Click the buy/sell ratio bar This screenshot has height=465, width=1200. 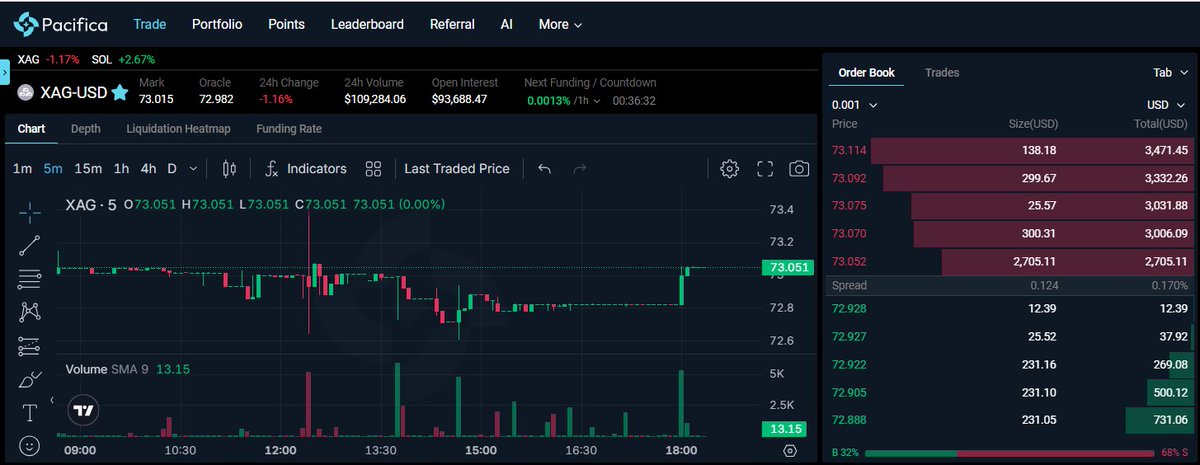[1009, 453]
